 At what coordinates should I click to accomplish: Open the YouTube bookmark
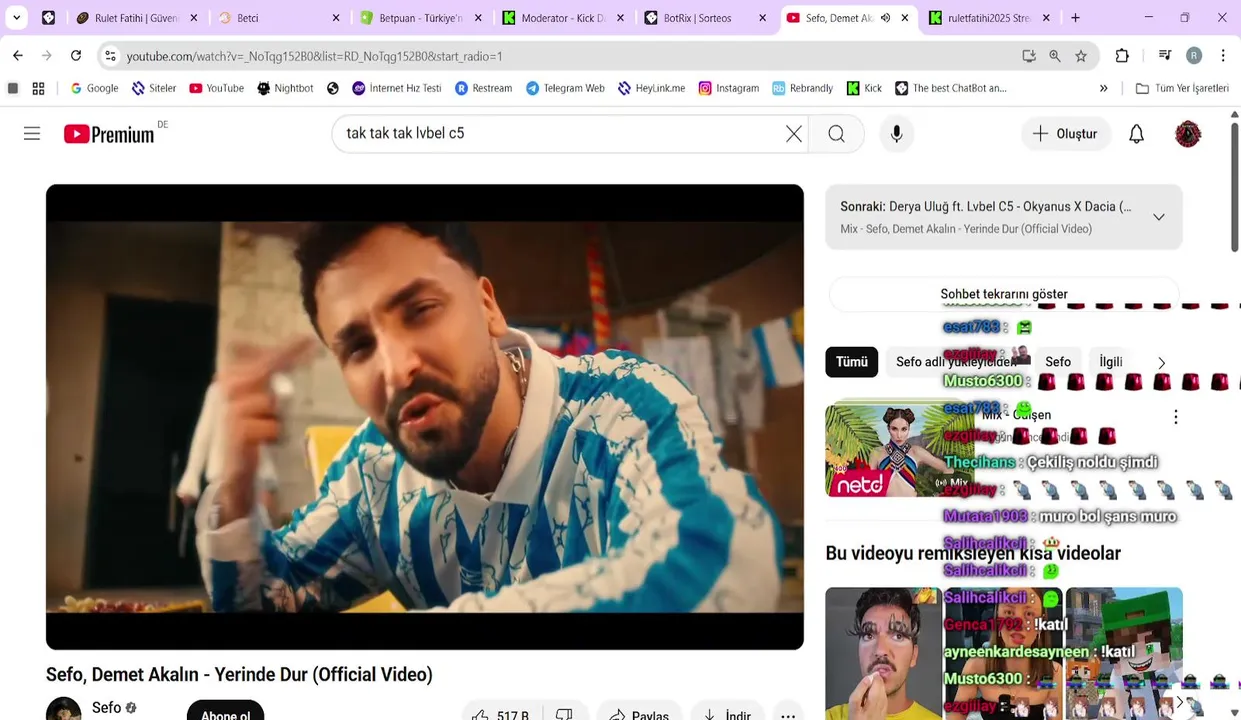pyautogui.click(x=216, y=88)
